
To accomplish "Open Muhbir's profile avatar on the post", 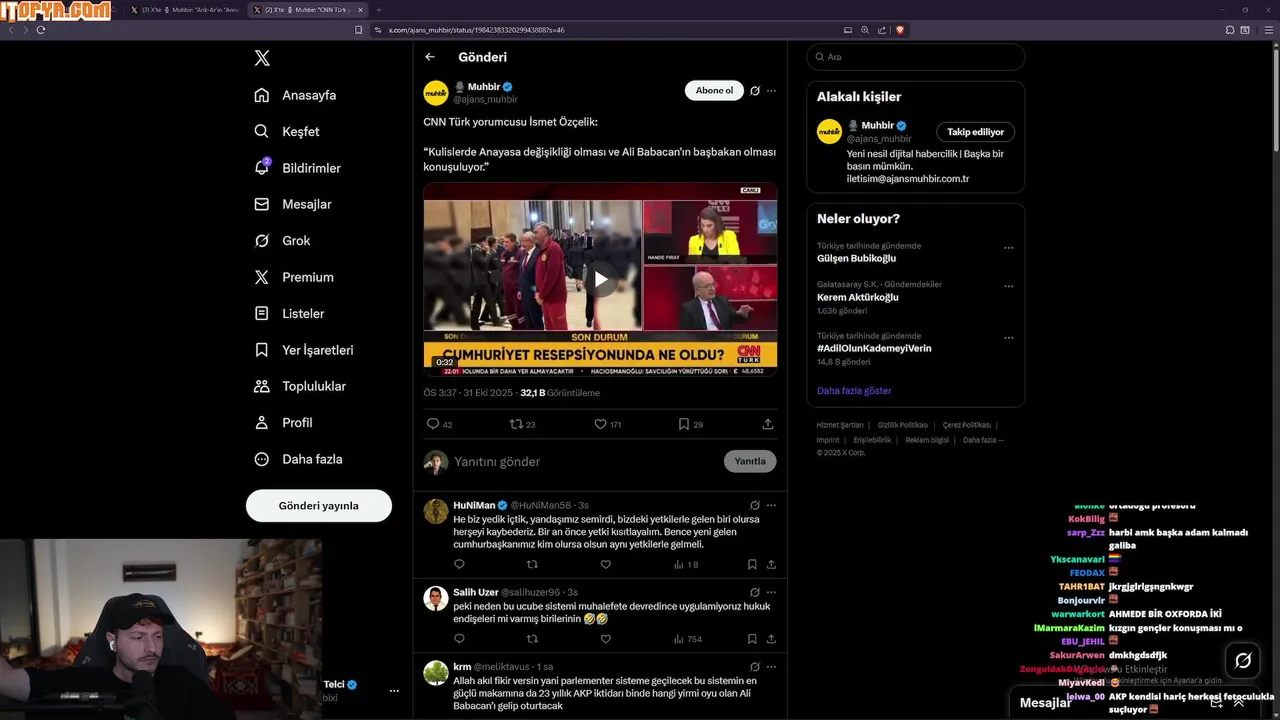I will (436, 93).
